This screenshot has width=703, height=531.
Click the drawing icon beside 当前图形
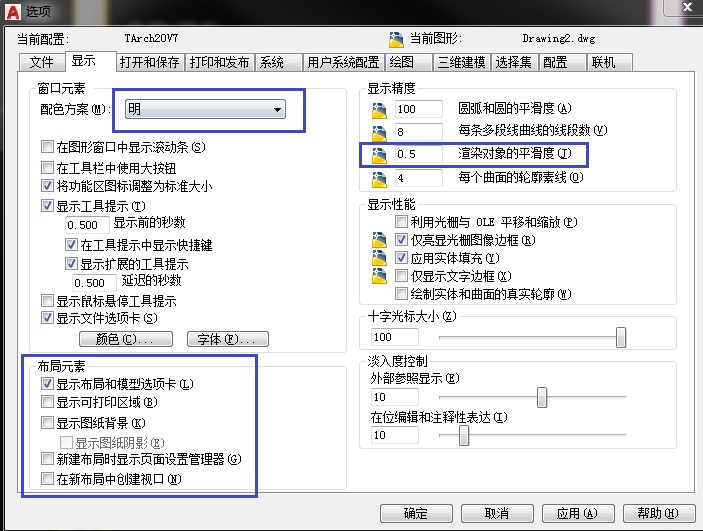pyautogui.click(x=394, y=38)
